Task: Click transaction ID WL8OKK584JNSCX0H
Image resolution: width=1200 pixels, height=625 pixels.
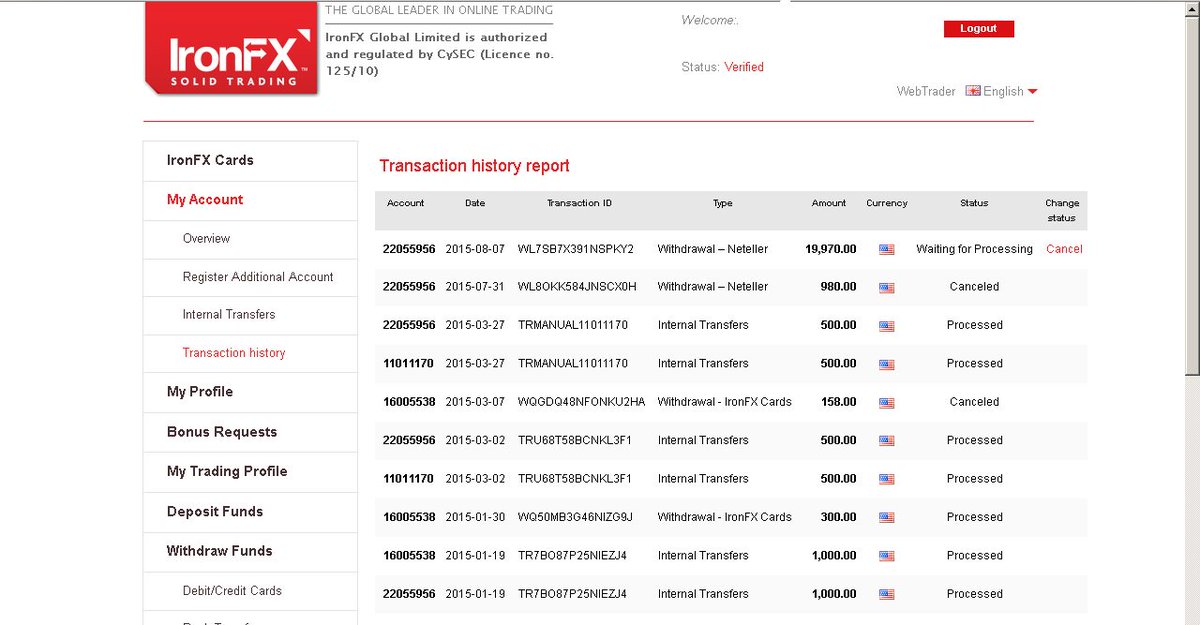Action: [x=577, y=287]
